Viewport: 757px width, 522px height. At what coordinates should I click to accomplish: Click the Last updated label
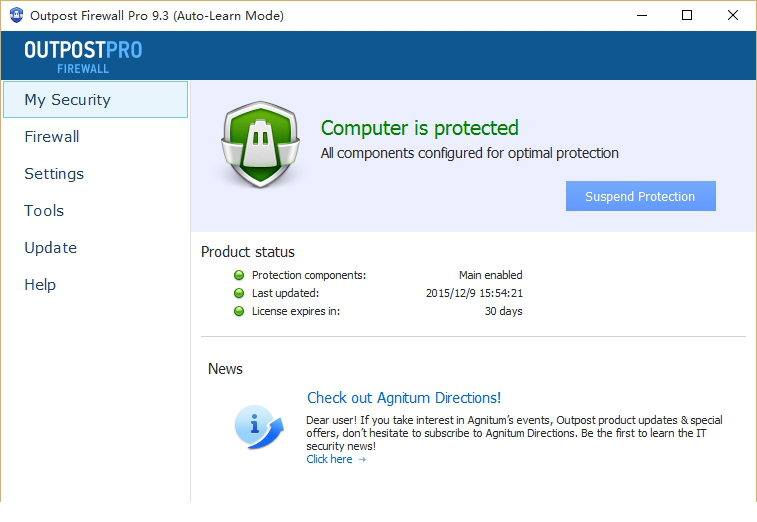[285, 293]
